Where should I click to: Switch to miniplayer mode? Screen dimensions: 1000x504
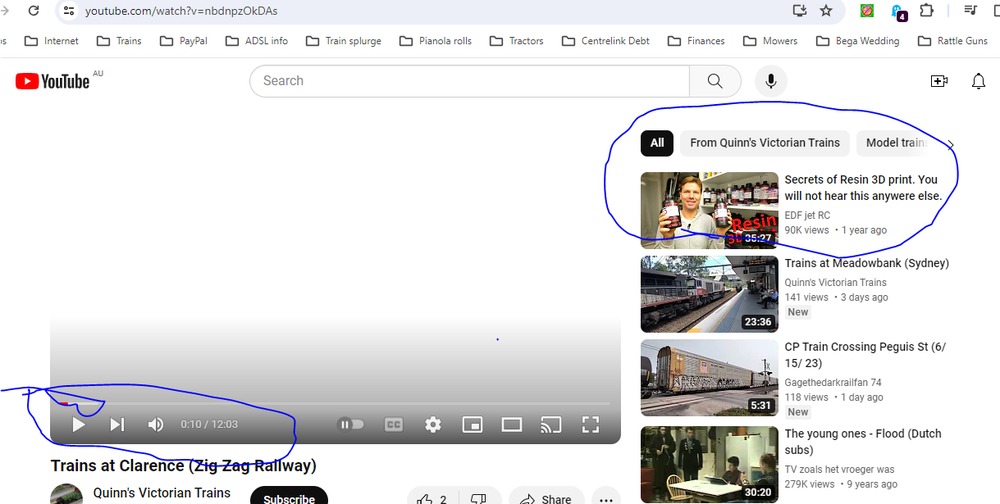[x=472, y=424]
